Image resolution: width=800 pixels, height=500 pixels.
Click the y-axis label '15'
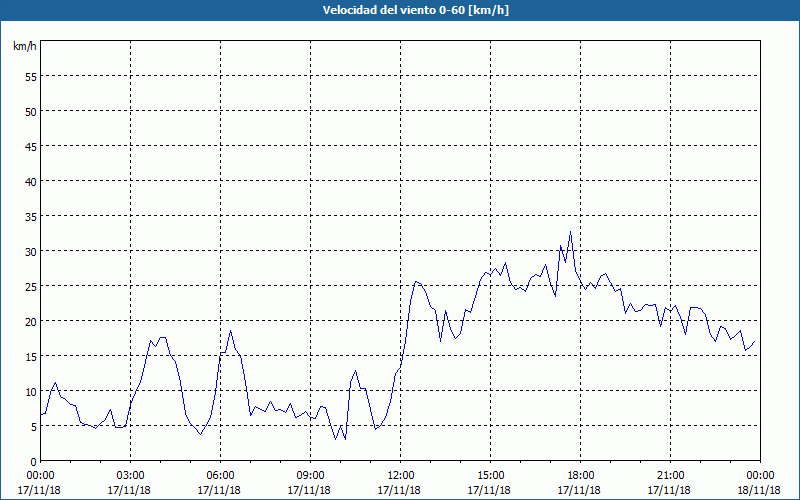coord(31,357)
